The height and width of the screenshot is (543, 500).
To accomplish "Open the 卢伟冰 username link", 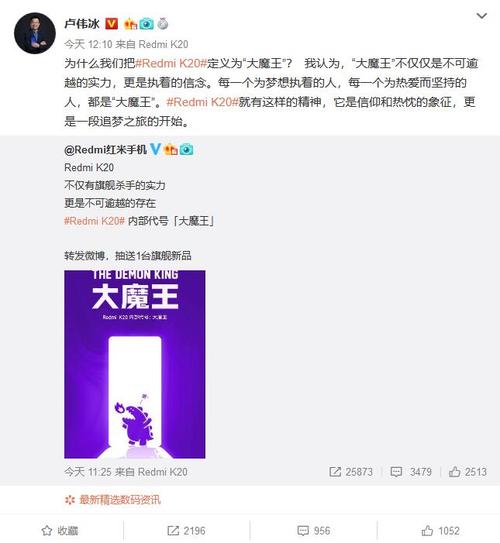I will 82,24.
